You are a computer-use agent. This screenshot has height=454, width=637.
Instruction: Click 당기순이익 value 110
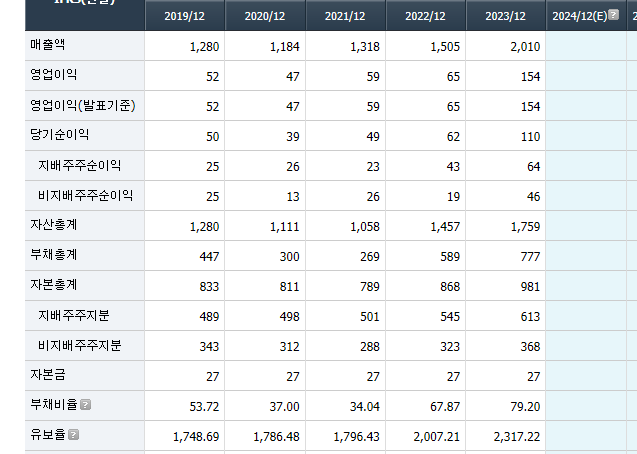(x=531, y=137)
